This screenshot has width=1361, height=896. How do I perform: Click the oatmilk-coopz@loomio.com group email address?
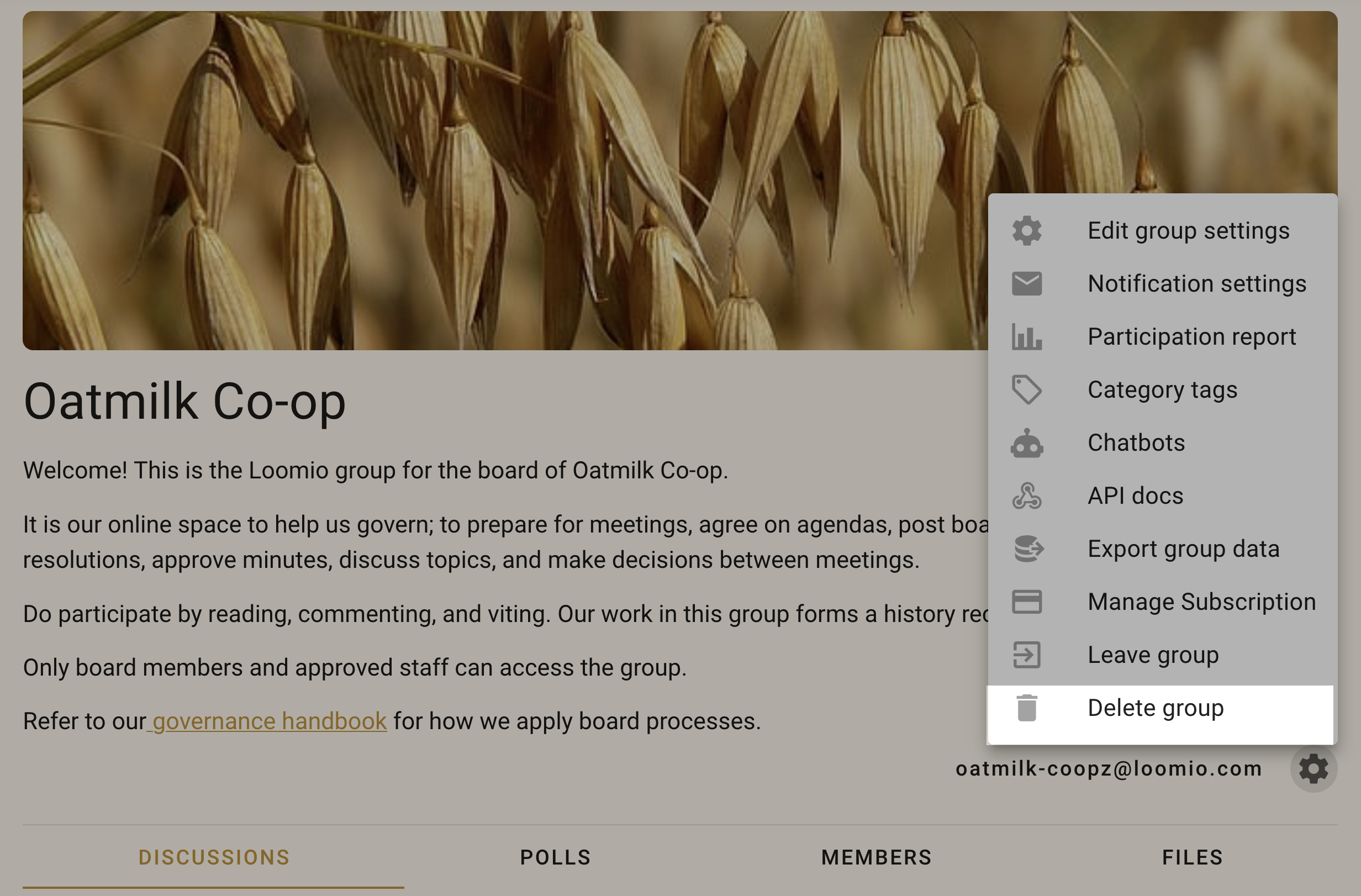pyautogui.click(x=1109, y=768)
